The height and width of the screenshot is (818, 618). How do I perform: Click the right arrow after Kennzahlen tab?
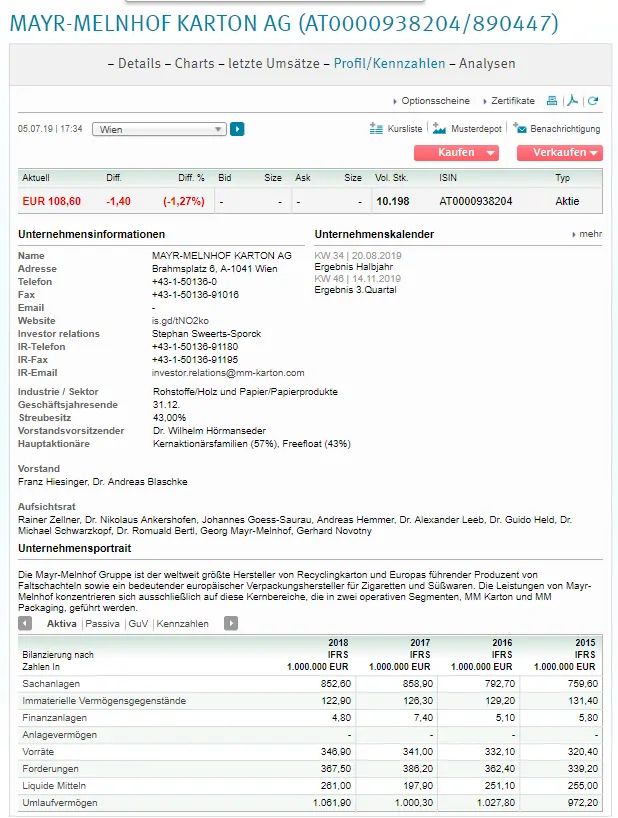pos(231,623)
